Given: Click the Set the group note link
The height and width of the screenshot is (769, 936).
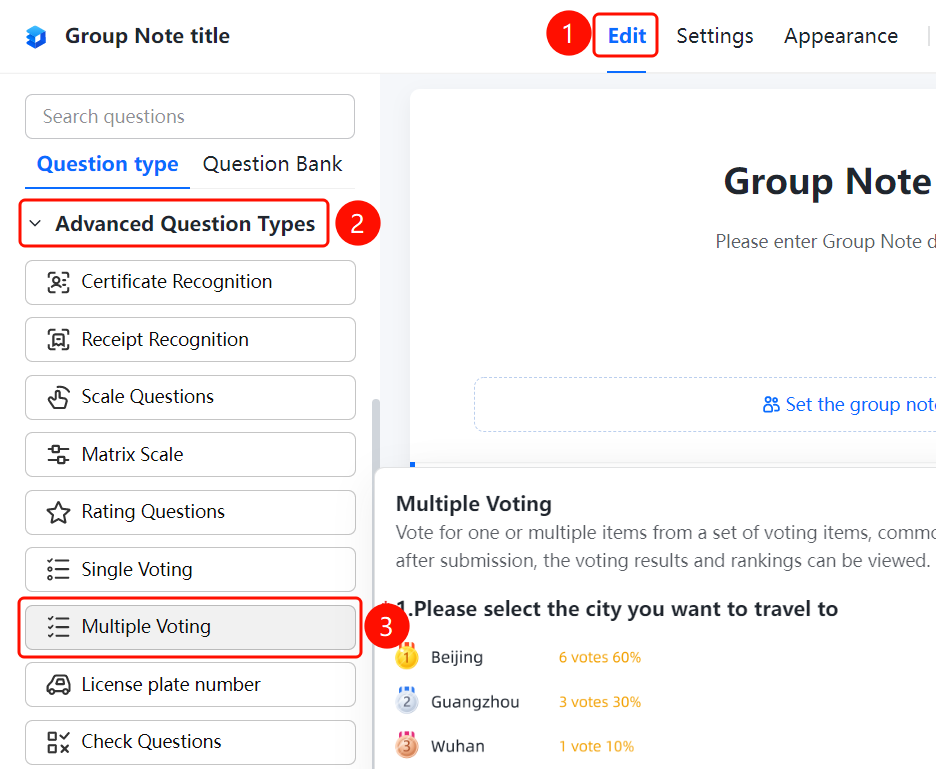Looking at the screenshot, I should tap(860, 405).
